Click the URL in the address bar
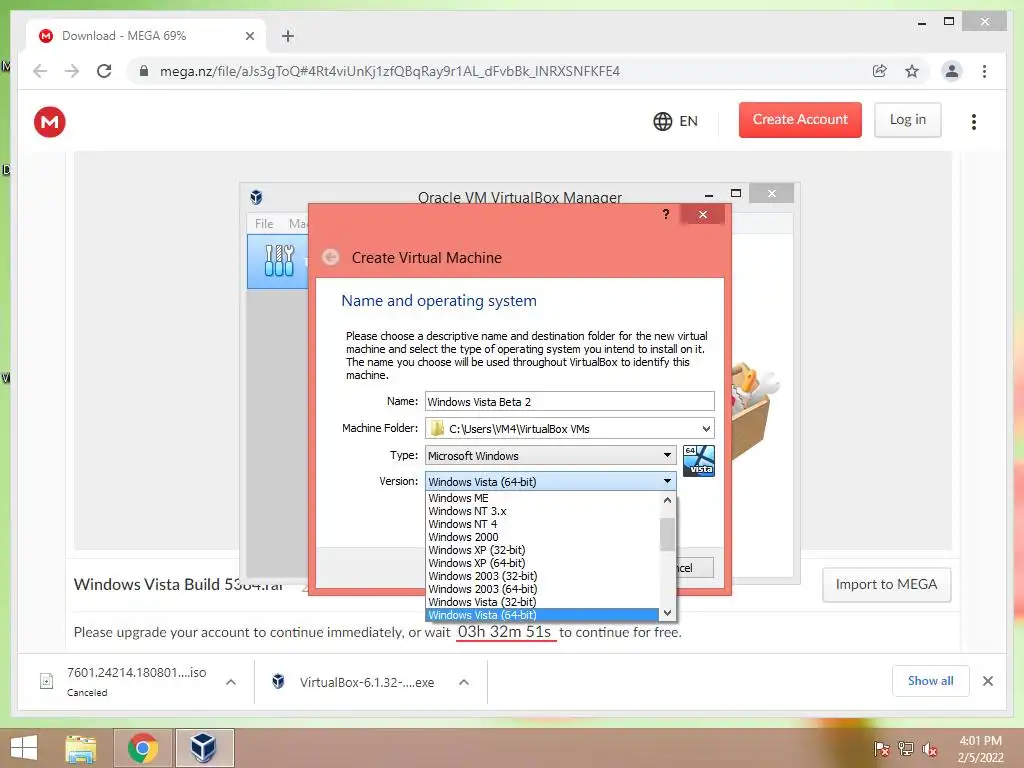 point(390,71)
